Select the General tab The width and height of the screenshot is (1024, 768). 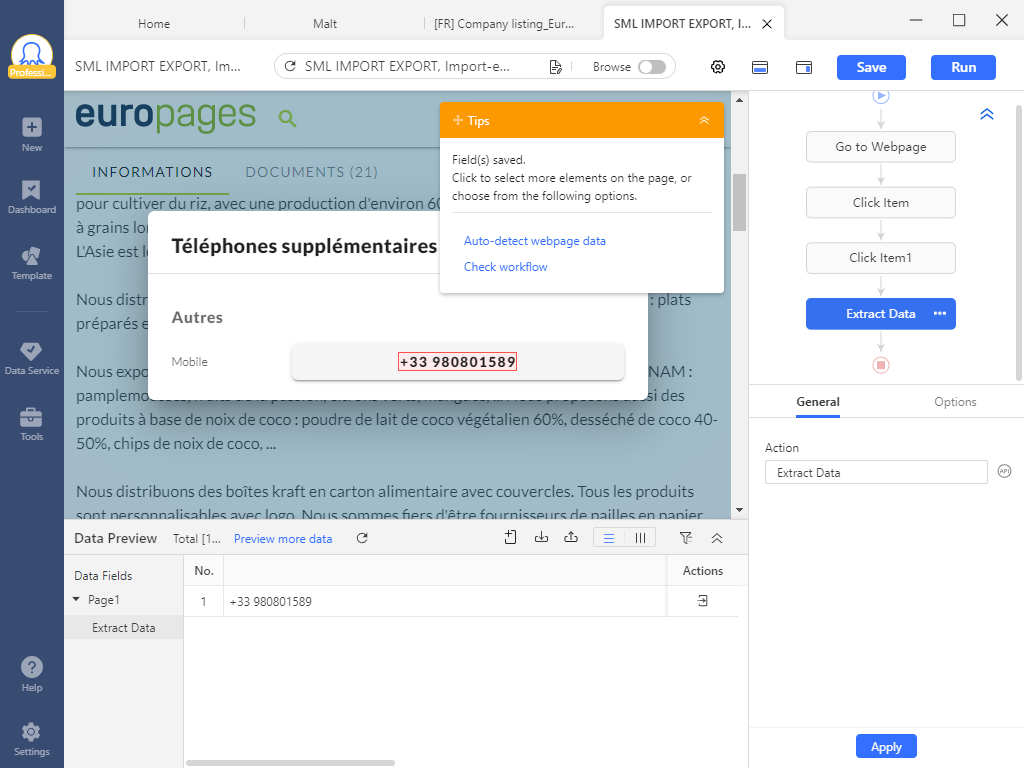(x=818, y=402)
